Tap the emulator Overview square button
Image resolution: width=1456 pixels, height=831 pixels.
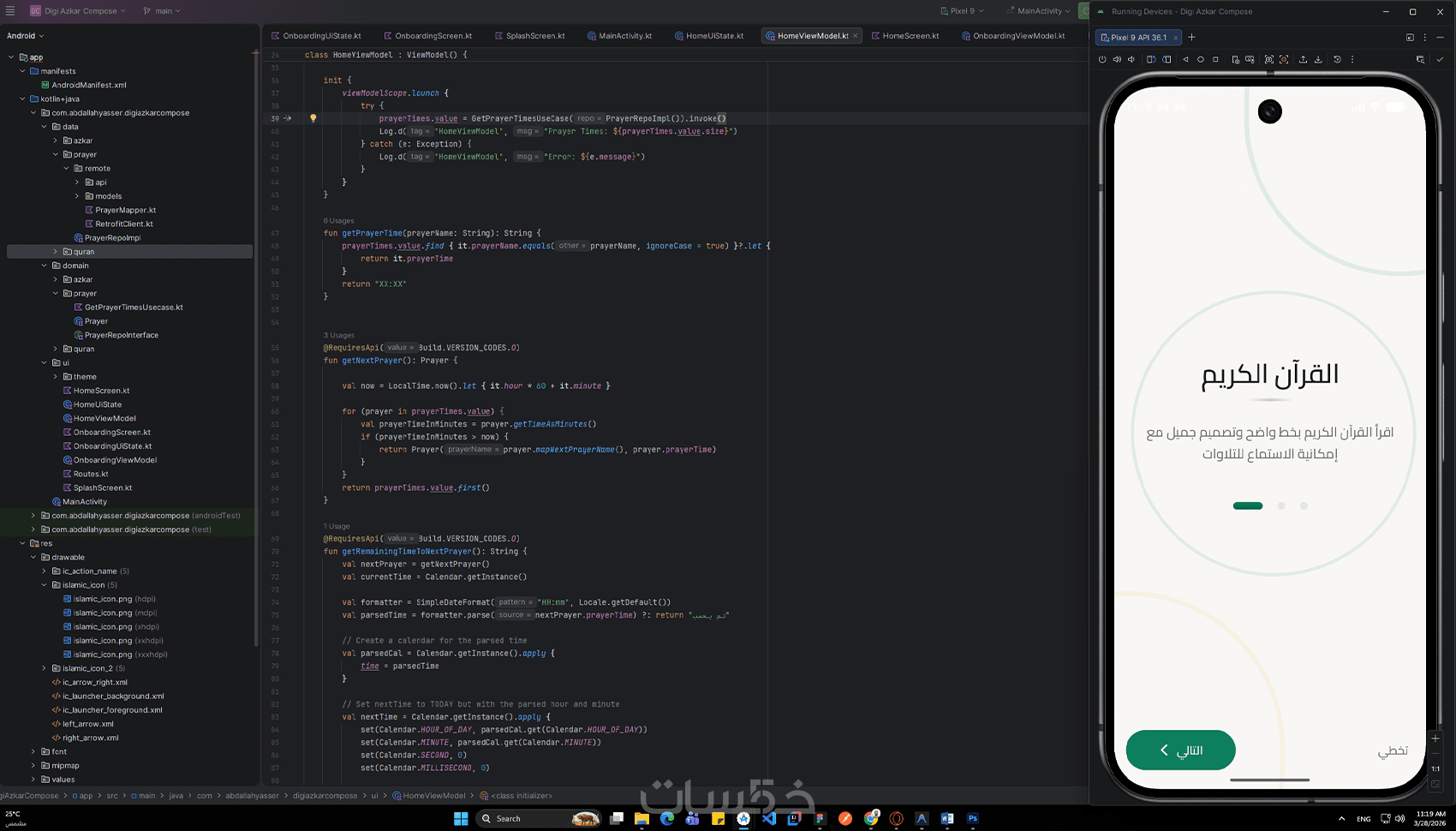(1215, 60)
